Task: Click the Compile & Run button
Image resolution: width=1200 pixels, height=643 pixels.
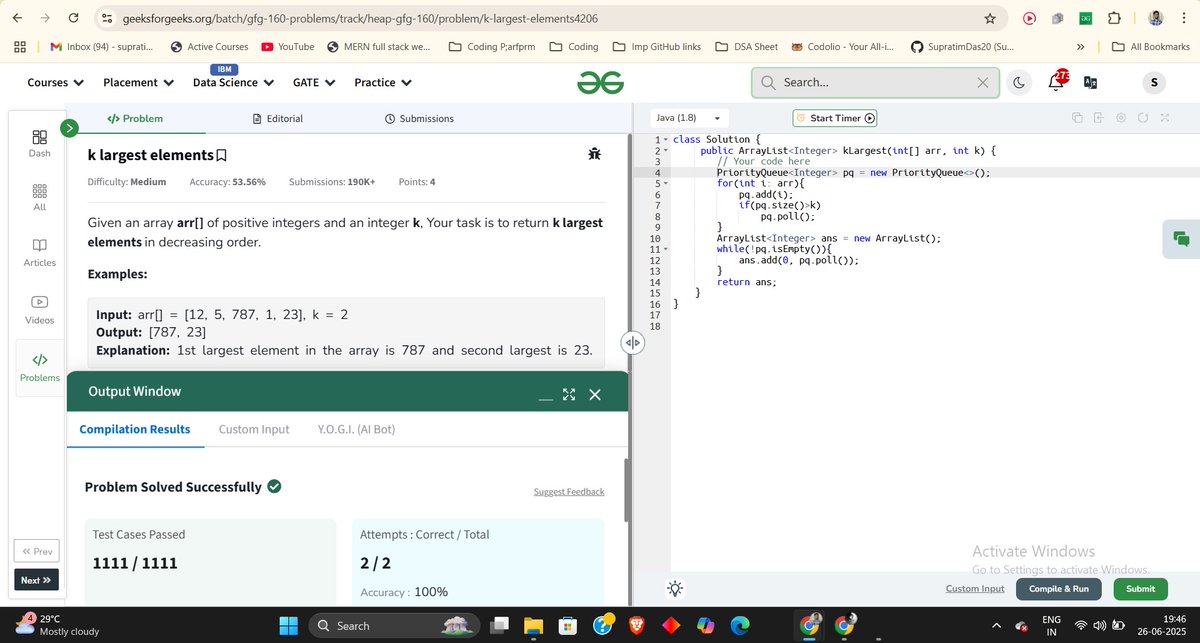Action: pyautogui.click(x=1059, y=589)
